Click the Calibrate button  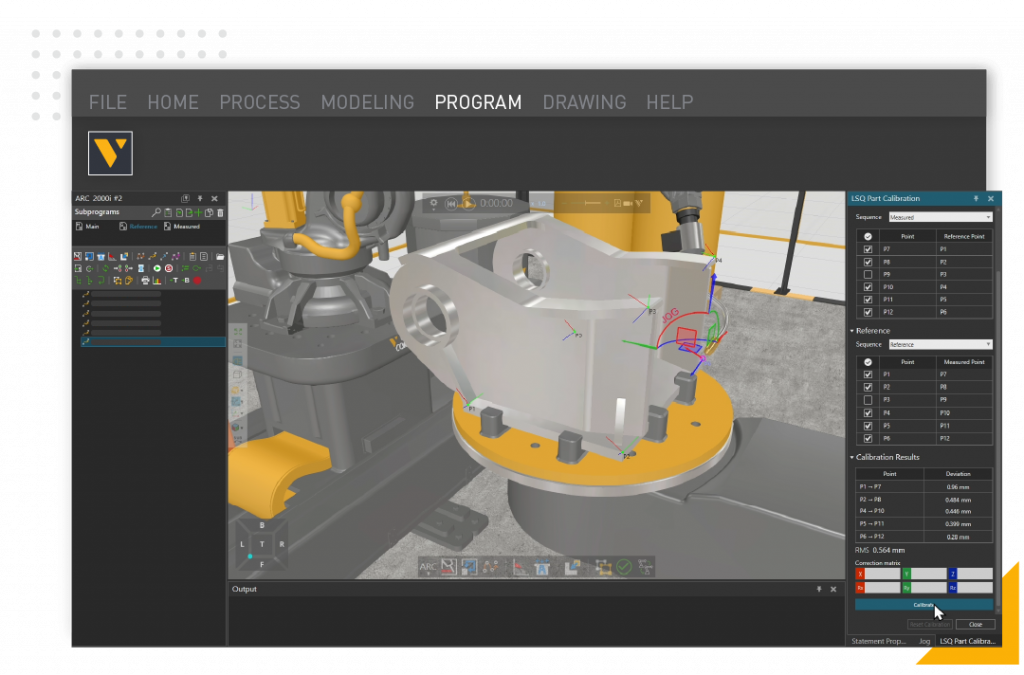(923, 605)
